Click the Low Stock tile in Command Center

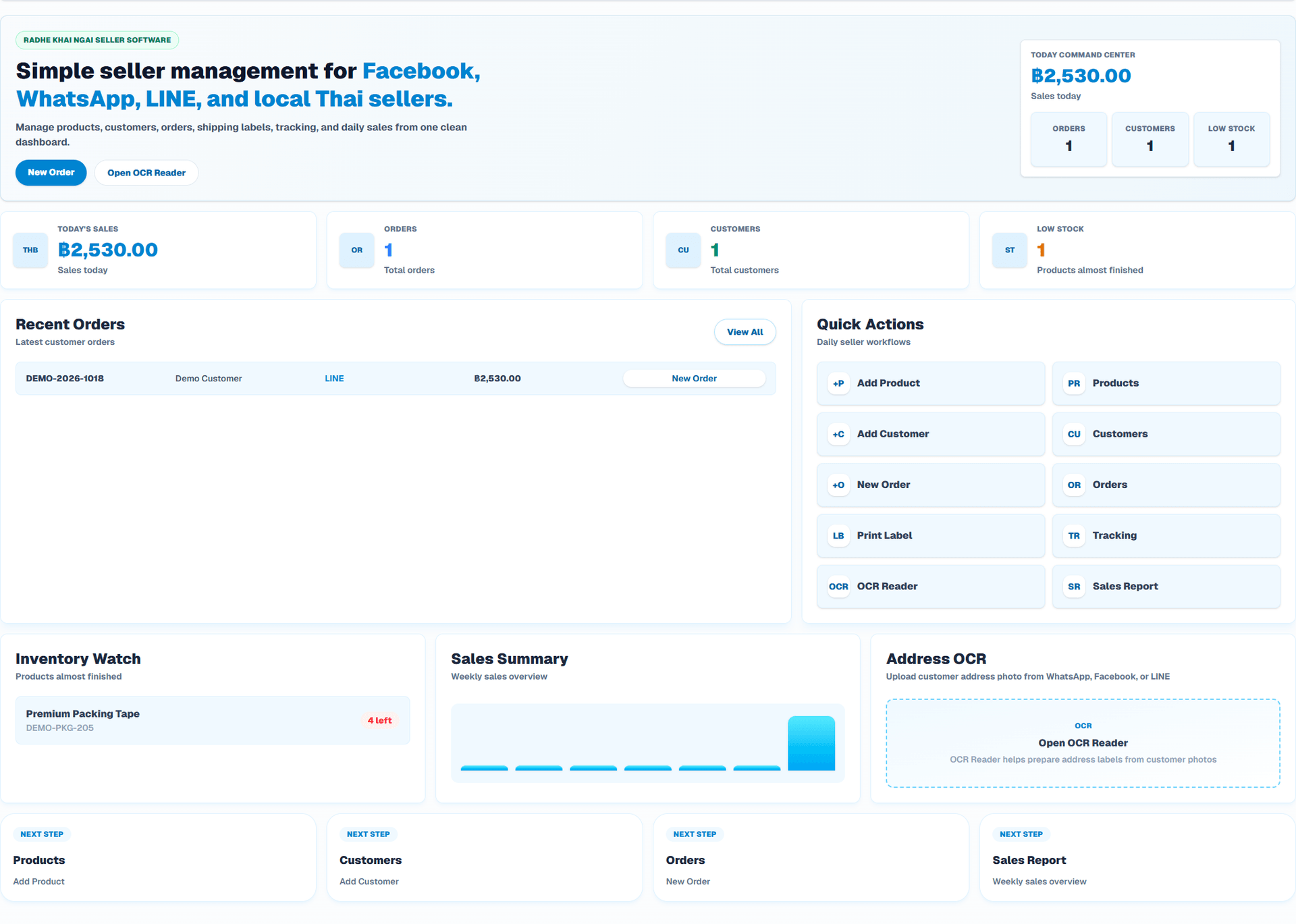tap(1231, 139)
